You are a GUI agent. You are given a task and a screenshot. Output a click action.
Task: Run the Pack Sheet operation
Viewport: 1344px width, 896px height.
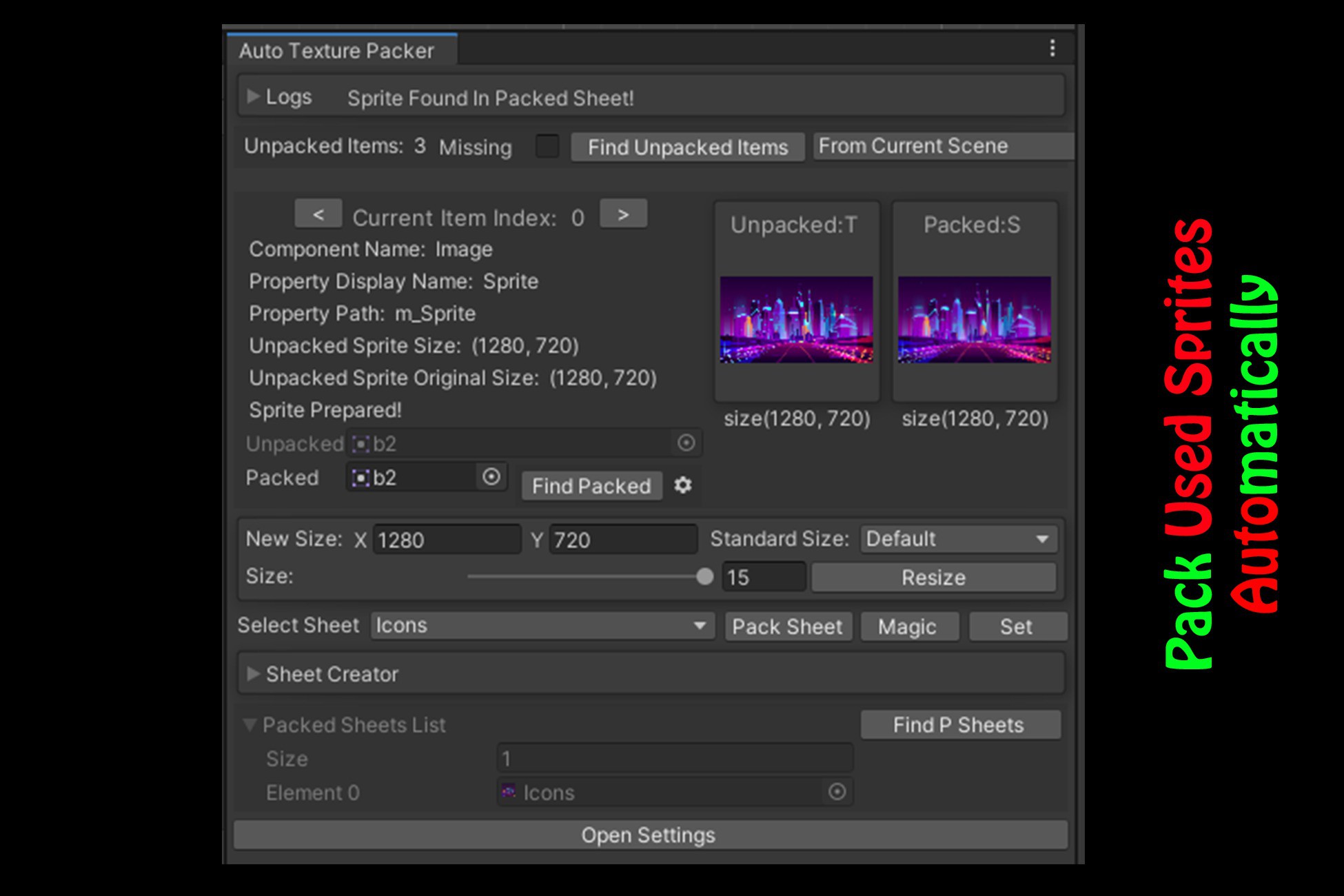(x=788, y=626)
